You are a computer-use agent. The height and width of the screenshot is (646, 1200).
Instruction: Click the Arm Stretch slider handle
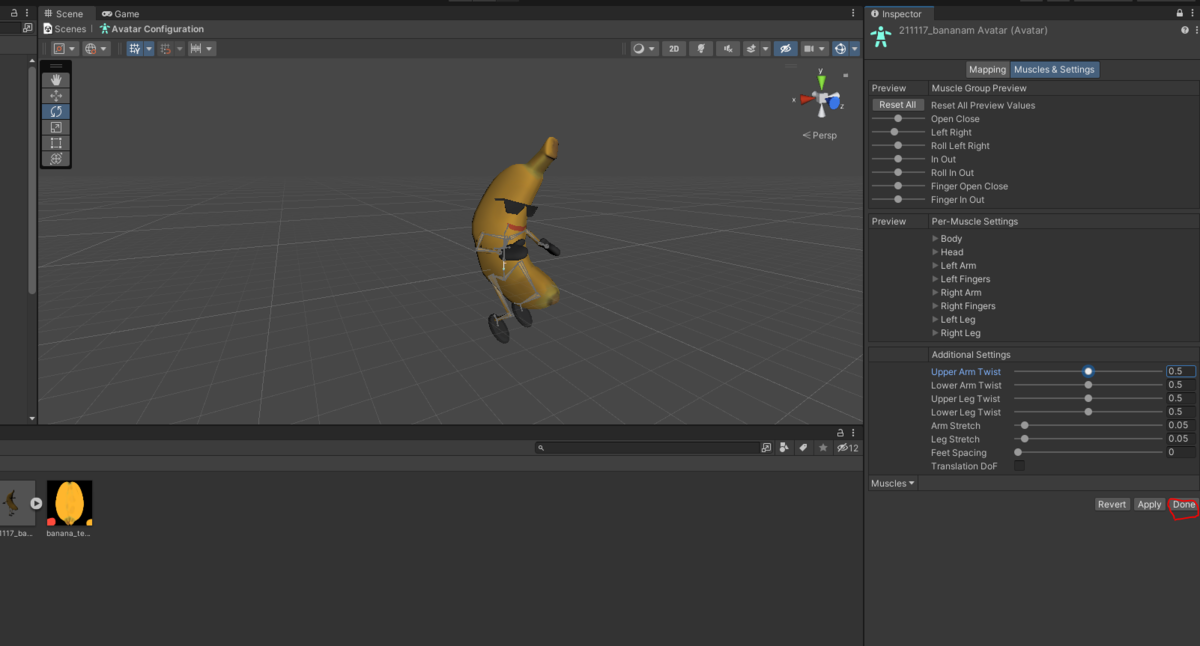pos(1024,426)
